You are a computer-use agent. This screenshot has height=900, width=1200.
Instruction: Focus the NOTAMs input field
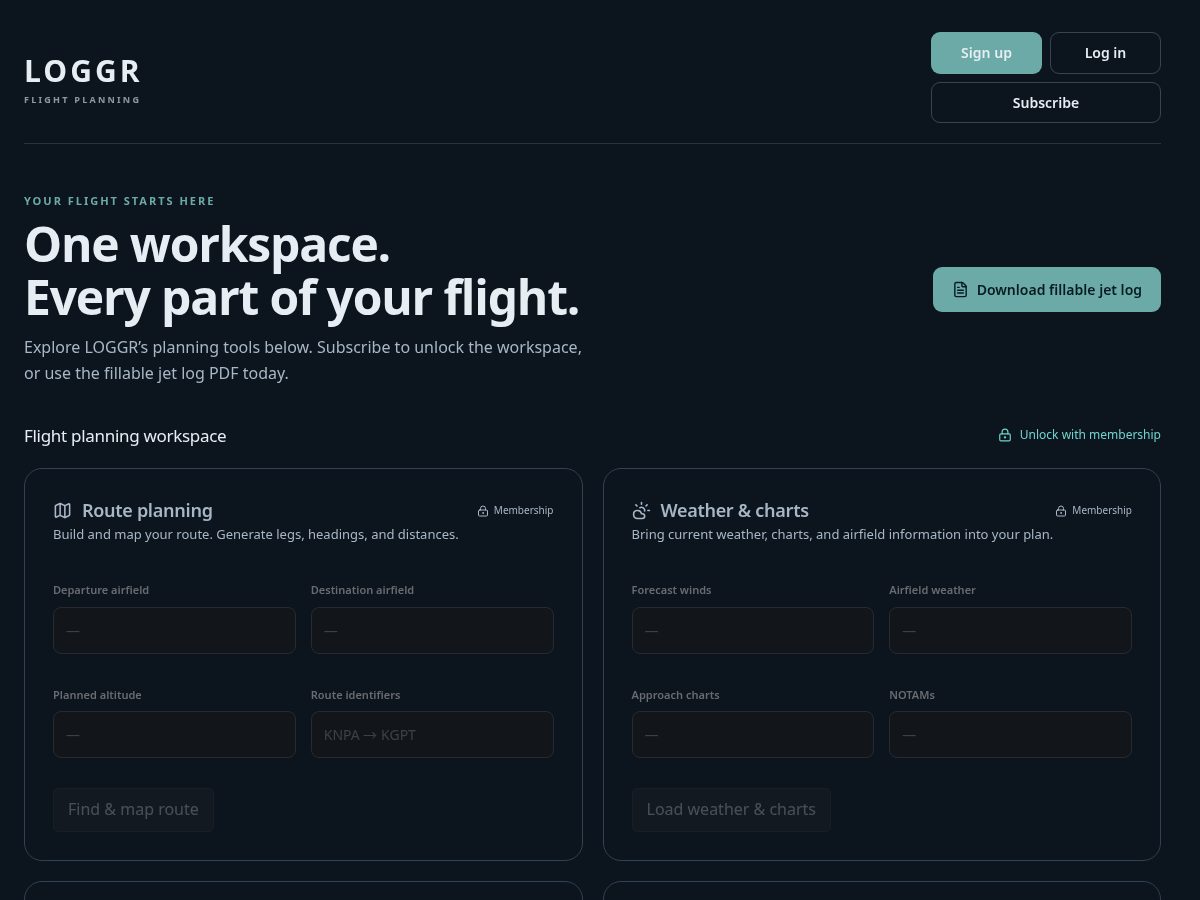[x=1010, y=735]
